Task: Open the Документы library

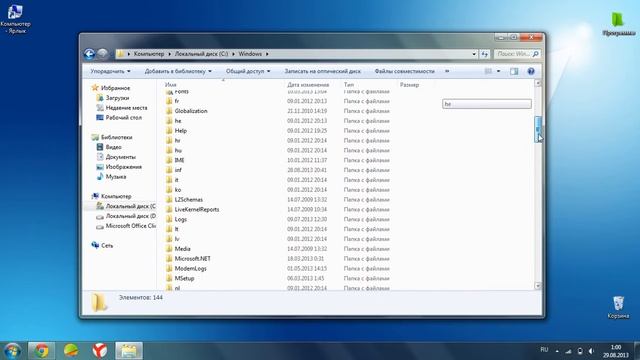Action: (120, 157)
